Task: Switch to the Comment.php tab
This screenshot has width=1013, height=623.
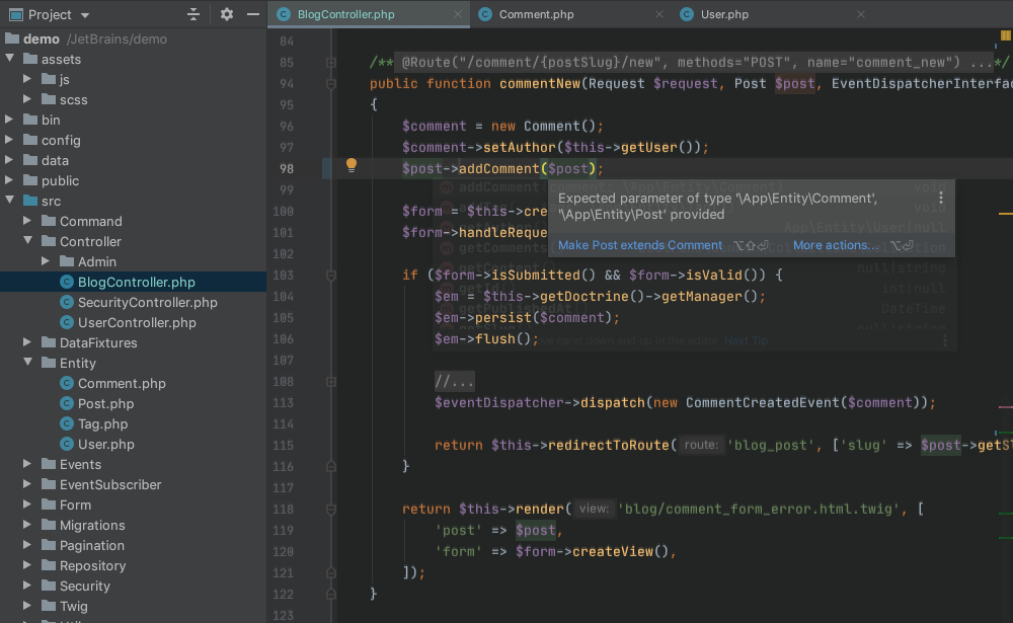Action: pyautogui.click(x=536, y=14)
